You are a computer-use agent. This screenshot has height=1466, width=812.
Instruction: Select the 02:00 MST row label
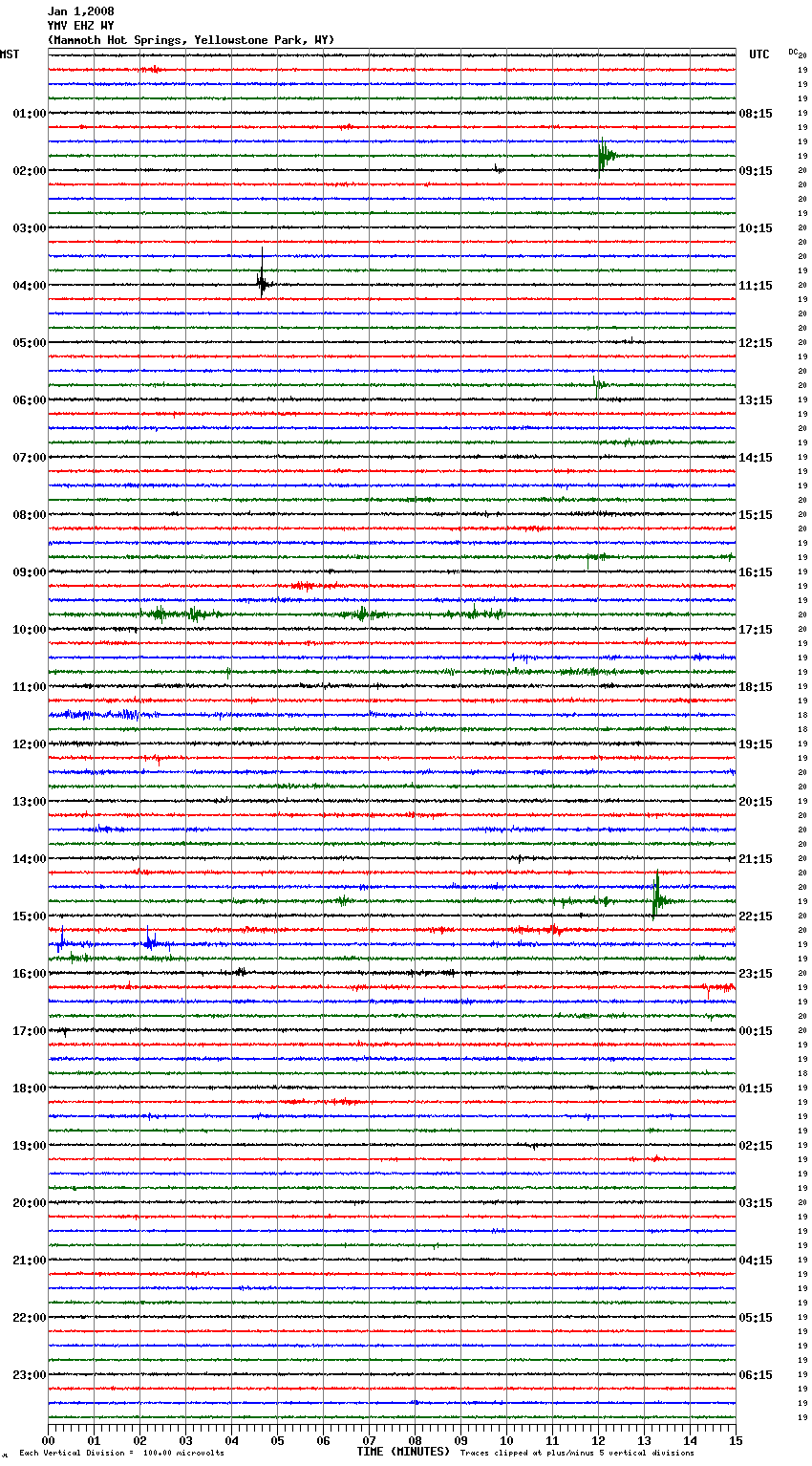[30, 171]
